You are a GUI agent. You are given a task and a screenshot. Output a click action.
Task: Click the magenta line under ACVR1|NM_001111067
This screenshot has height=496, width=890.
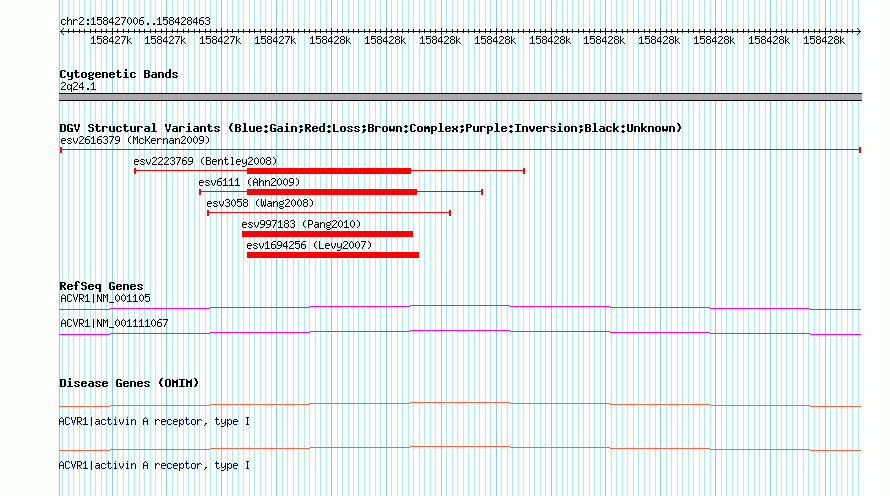click(x=460, y=333)
